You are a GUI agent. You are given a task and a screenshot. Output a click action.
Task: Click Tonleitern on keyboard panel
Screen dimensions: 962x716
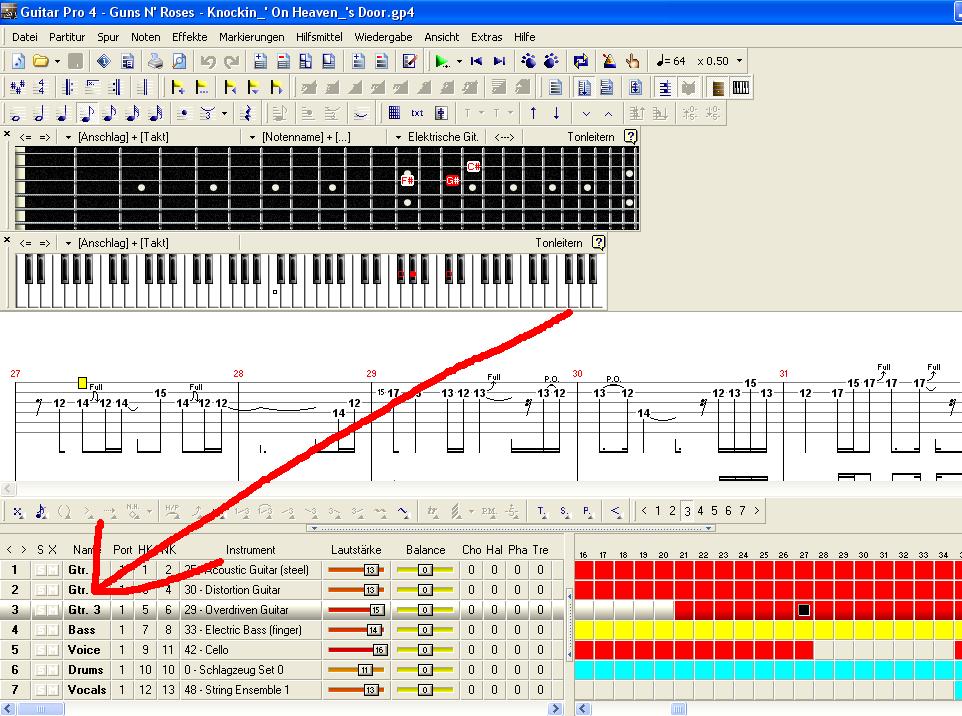tap(558, 243)
